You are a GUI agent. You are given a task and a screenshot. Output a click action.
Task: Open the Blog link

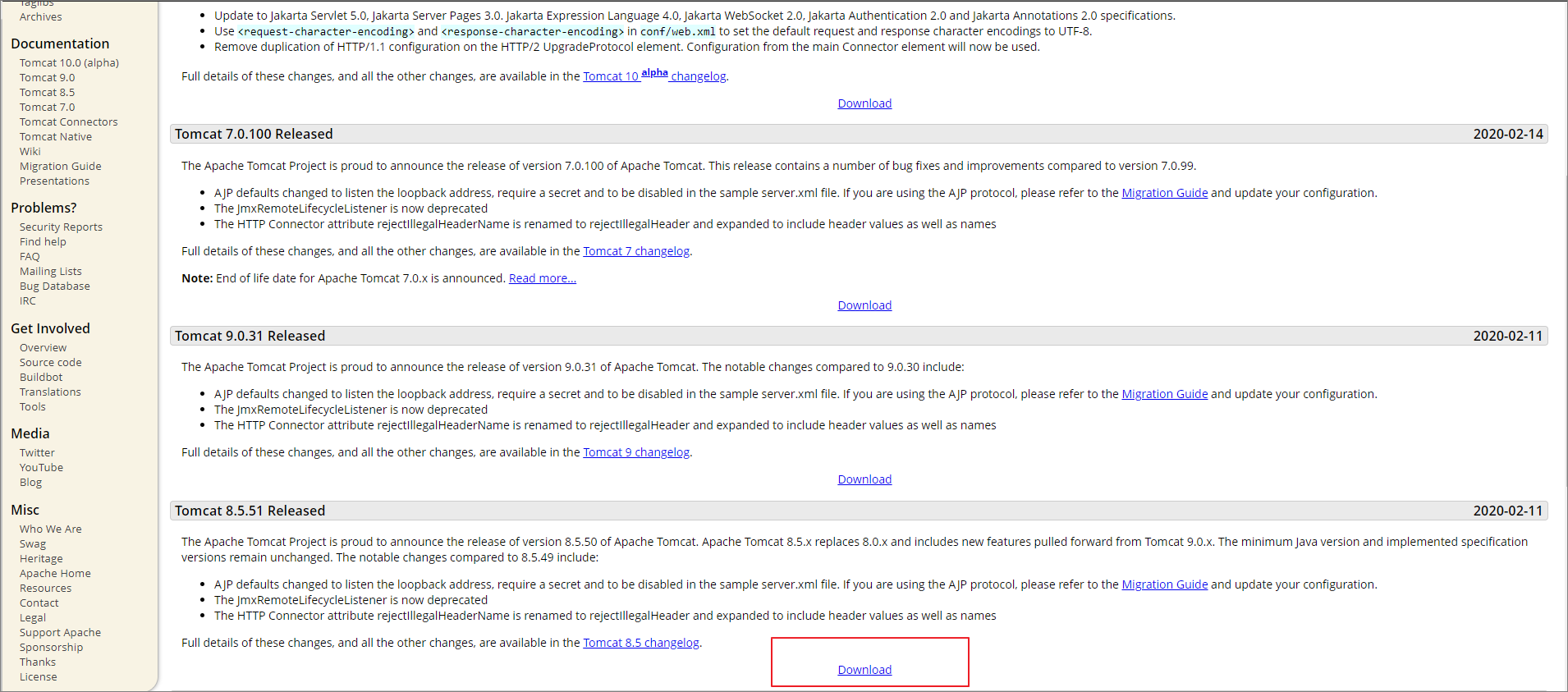pyautogui.click(x=30, y=482)
